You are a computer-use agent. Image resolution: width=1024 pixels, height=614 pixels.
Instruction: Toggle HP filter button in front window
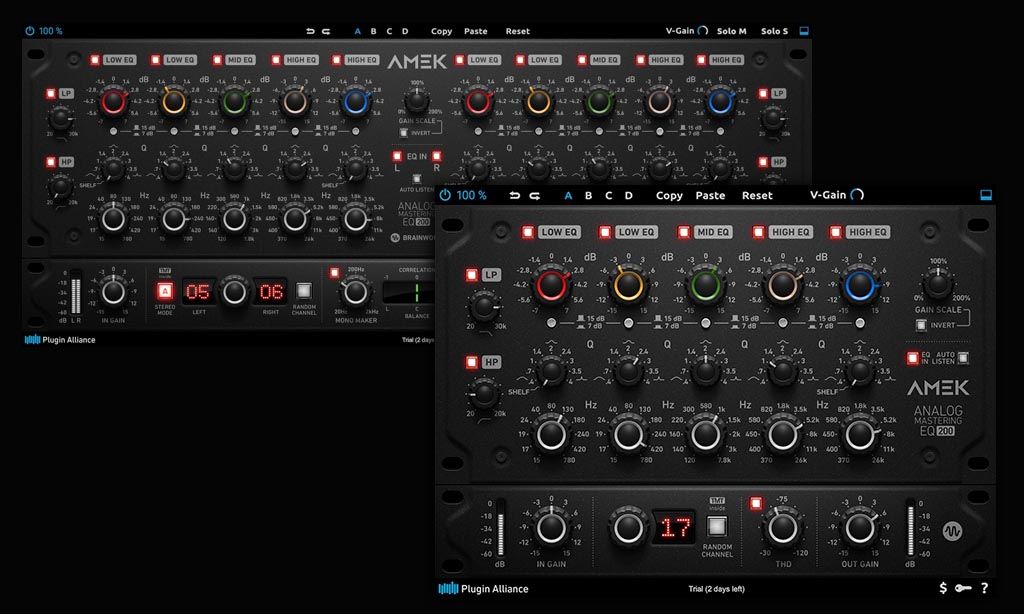click(472, 362)
